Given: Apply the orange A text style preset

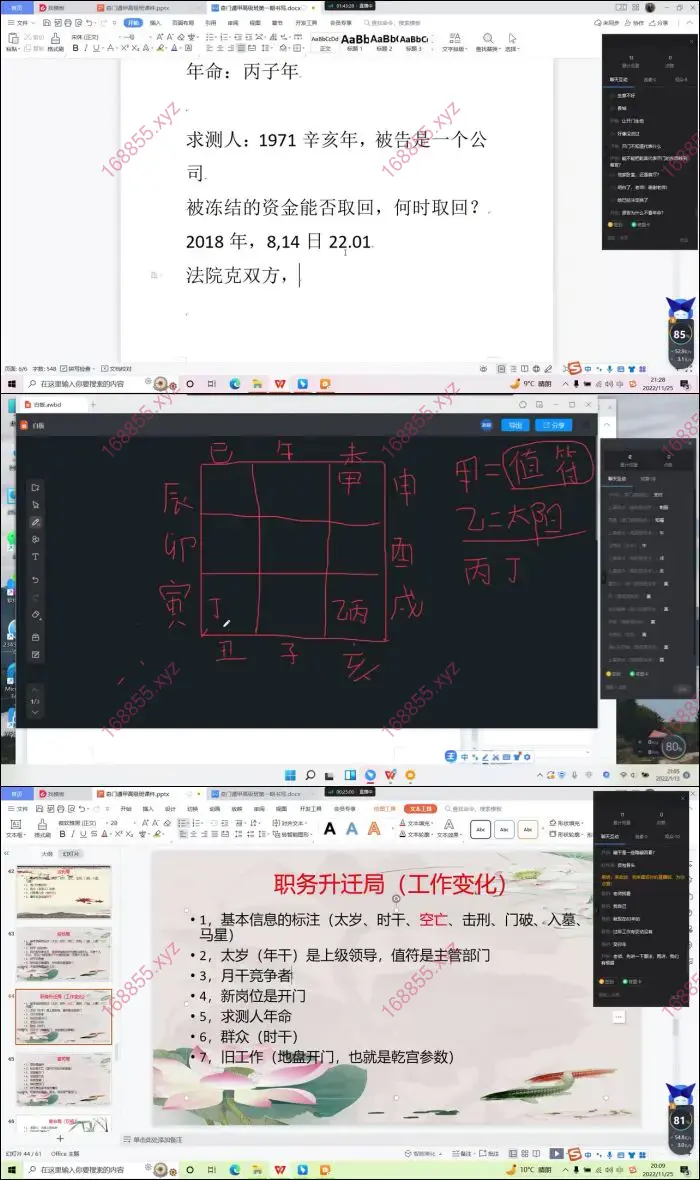Looking at the screenshot, I should pyautogui.click(x=373, y=829).
